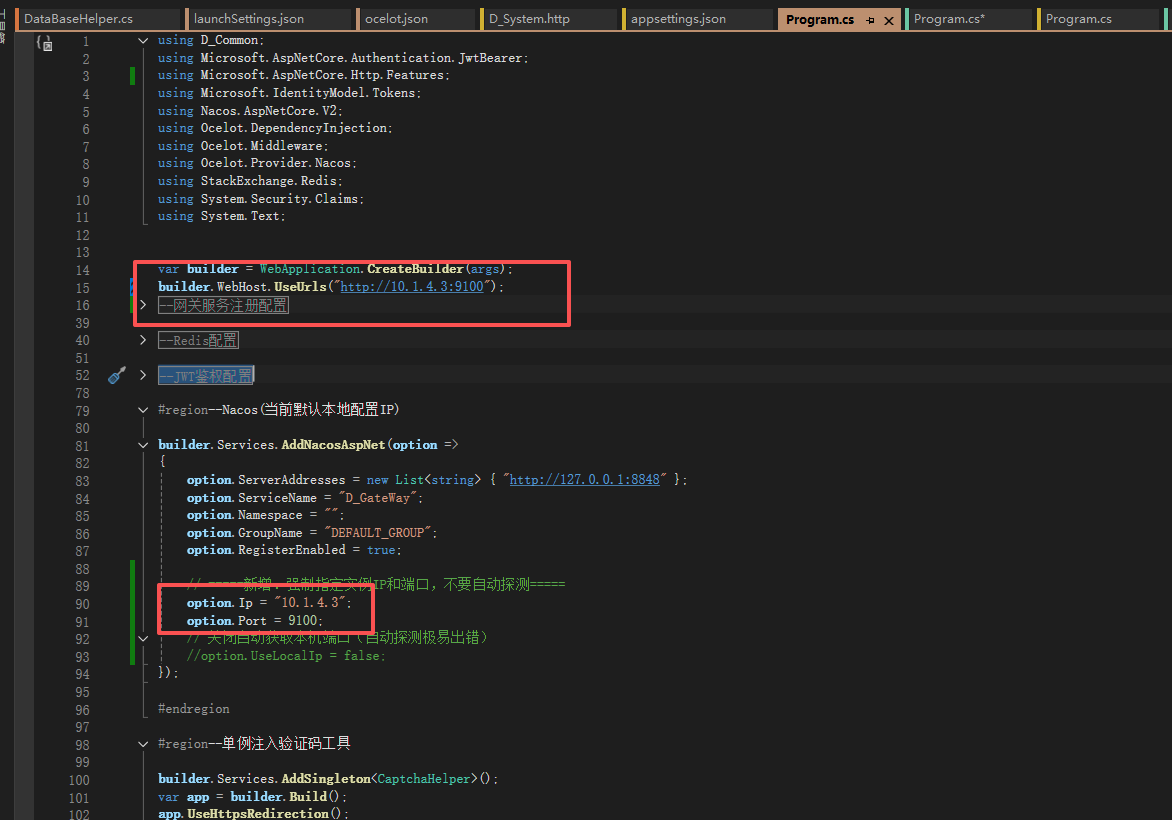Click 'CreateBuilder' on line 14
Screen dimensions: 1172x820
point(415,269)
